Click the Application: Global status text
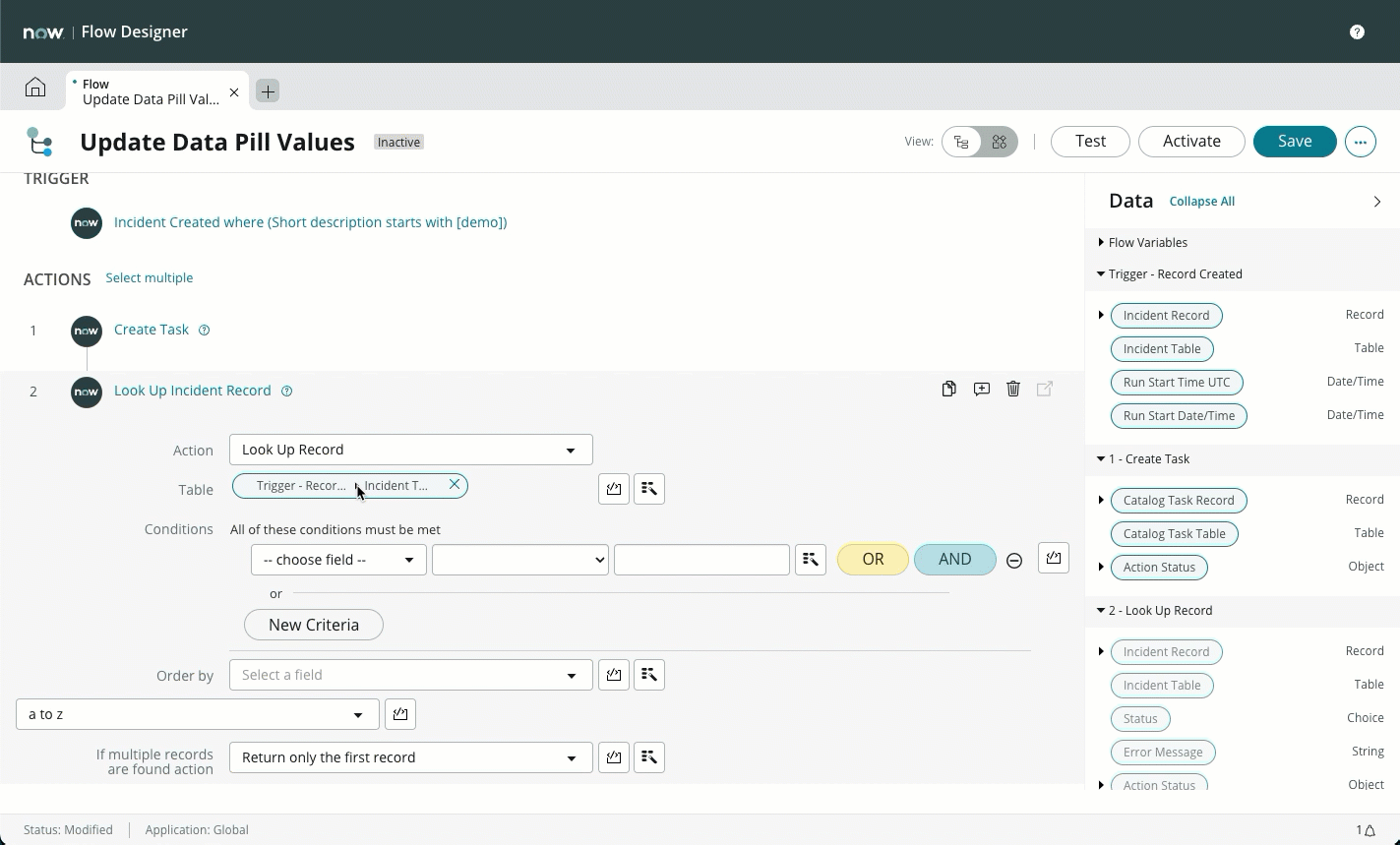 (x=197, y=830)
